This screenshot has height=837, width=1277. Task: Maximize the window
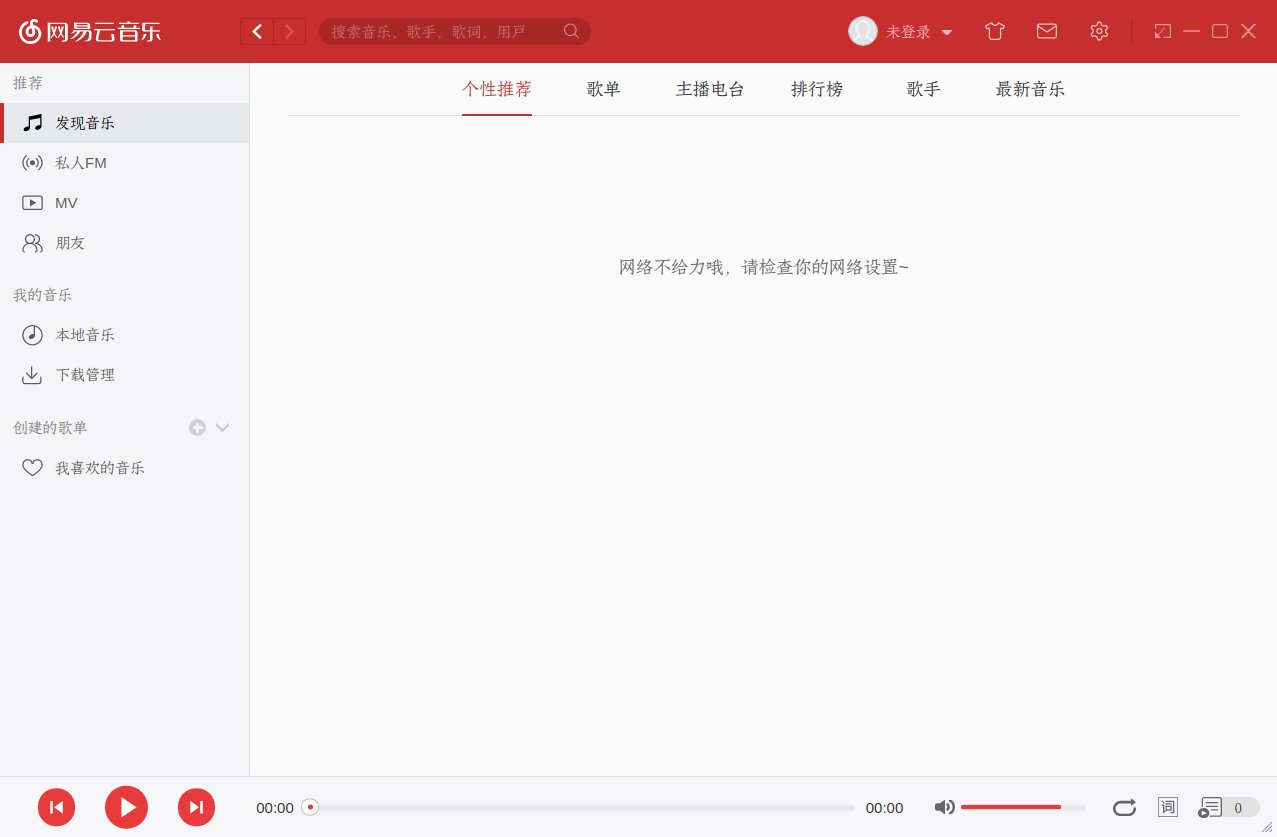click(x=1220, y=31)
